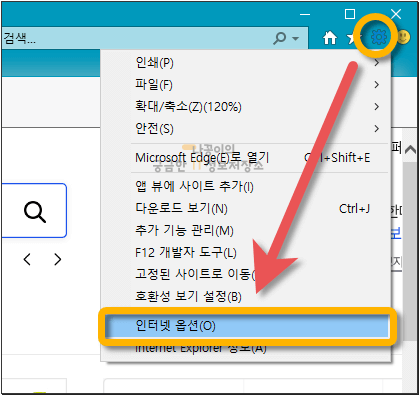Go to previous item with left chevron
Image resolution: width=419 pixels, height=395 pixels.
[x=27, y=259]
